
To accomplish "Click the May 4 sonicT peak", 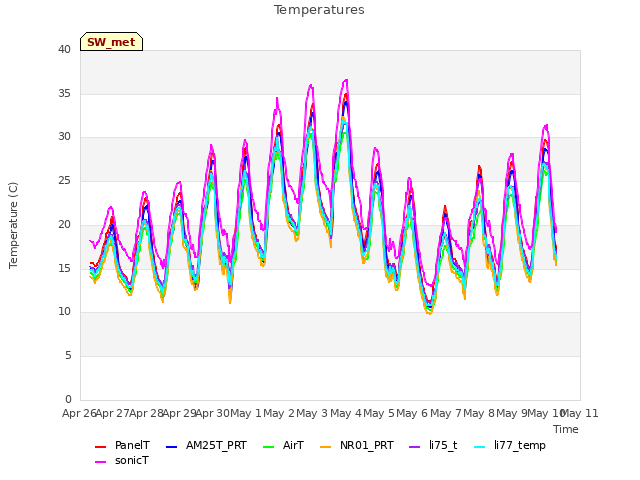I will click(x=346, y=80).
